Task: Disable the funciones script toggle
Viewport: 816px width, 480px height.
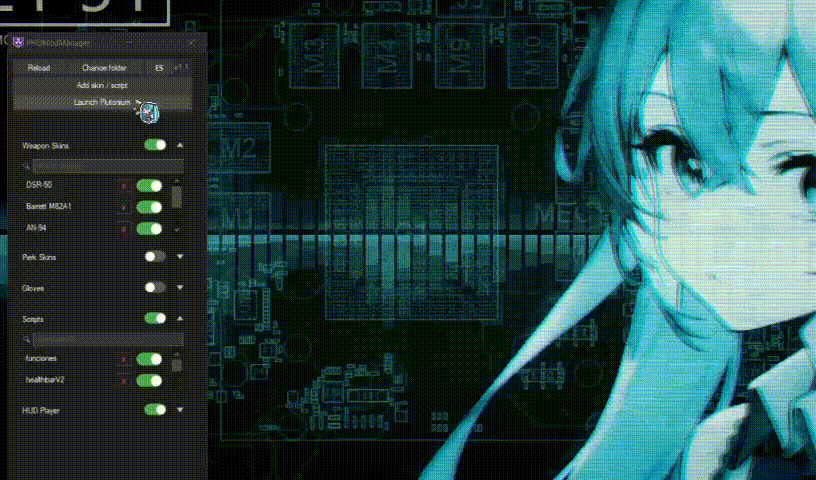Action: [149, 359]
